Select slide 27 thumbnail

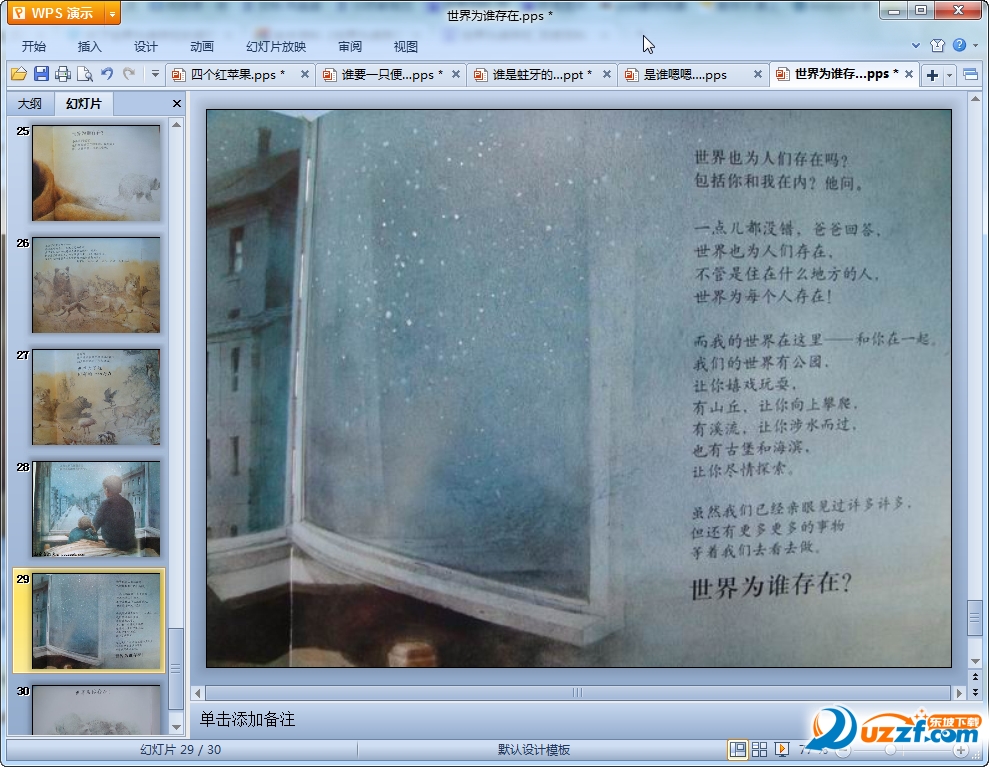tap(96, 397)
